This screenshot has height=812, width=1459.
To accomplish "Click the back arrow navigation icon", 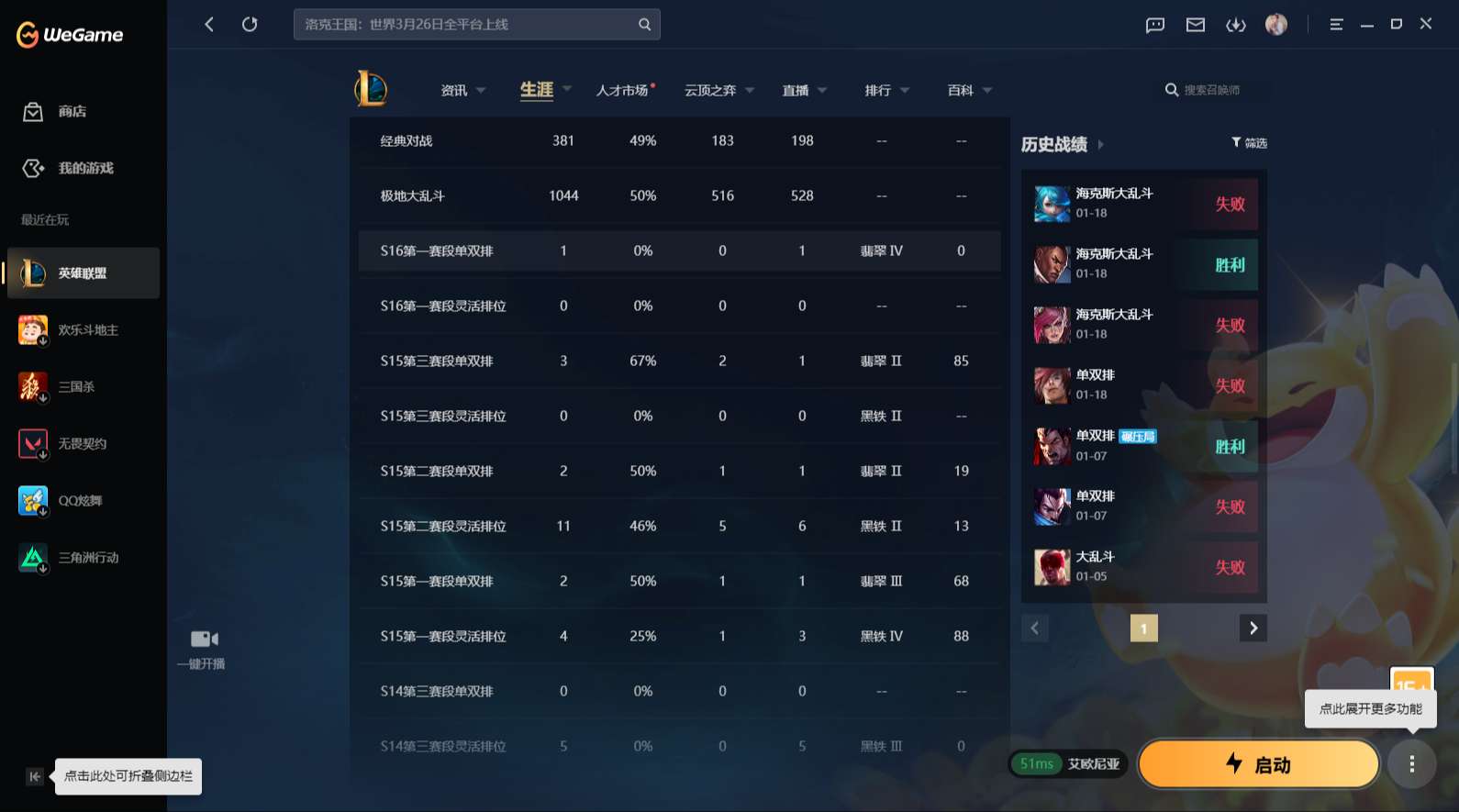I will click(209, 25).
